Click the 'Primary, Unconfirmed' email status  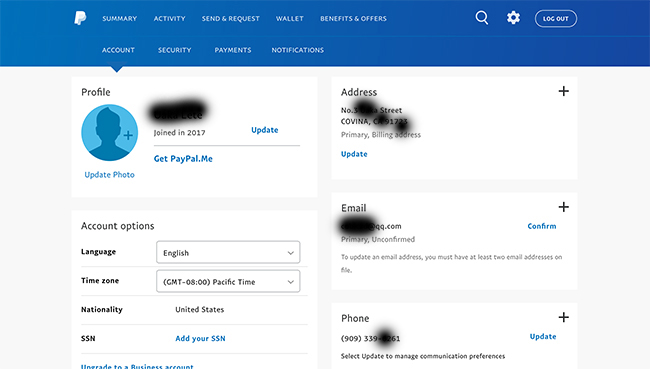pos(378,240)
